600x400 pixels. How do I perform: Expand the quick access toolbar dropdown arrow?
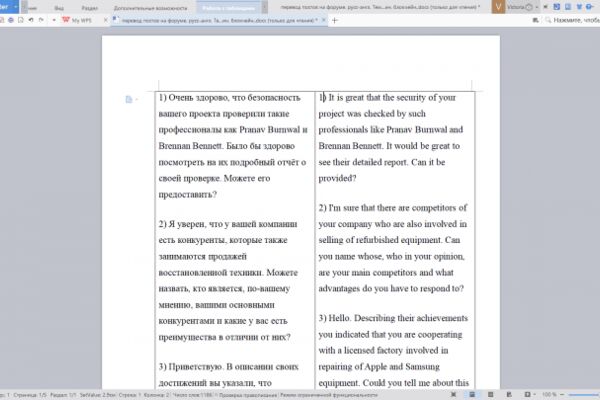(x=54, y=20)
